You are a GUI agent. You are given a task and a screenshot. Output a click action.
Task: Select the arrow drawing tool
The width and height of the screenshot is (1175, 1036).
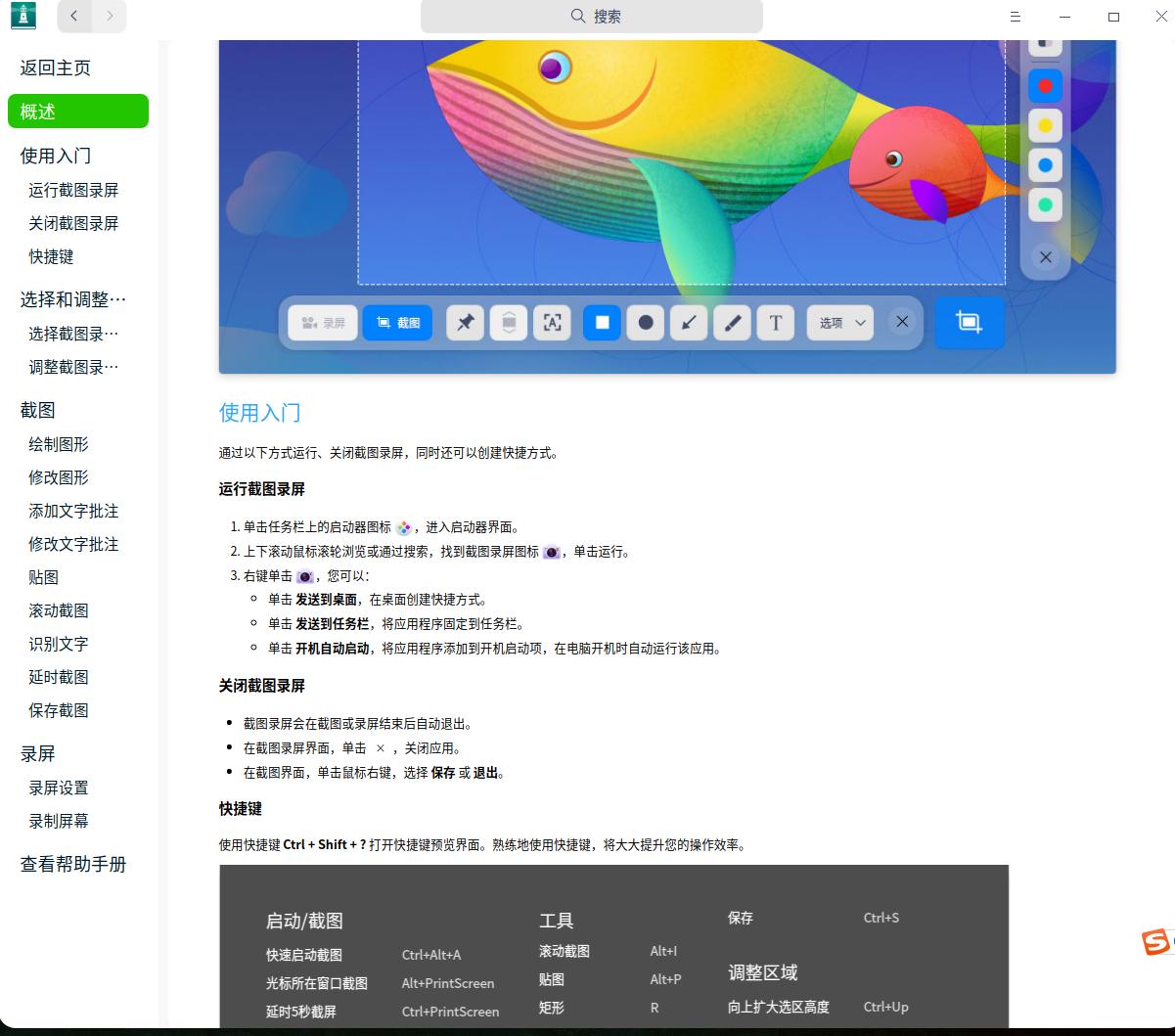click(688, 323)
